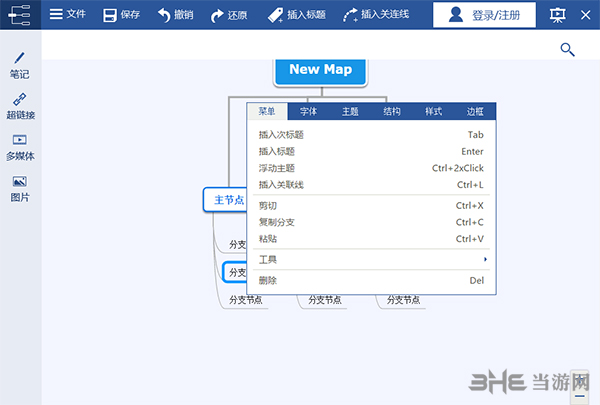
Task: Open the search magnifier icon
Action: coord(567,49)
